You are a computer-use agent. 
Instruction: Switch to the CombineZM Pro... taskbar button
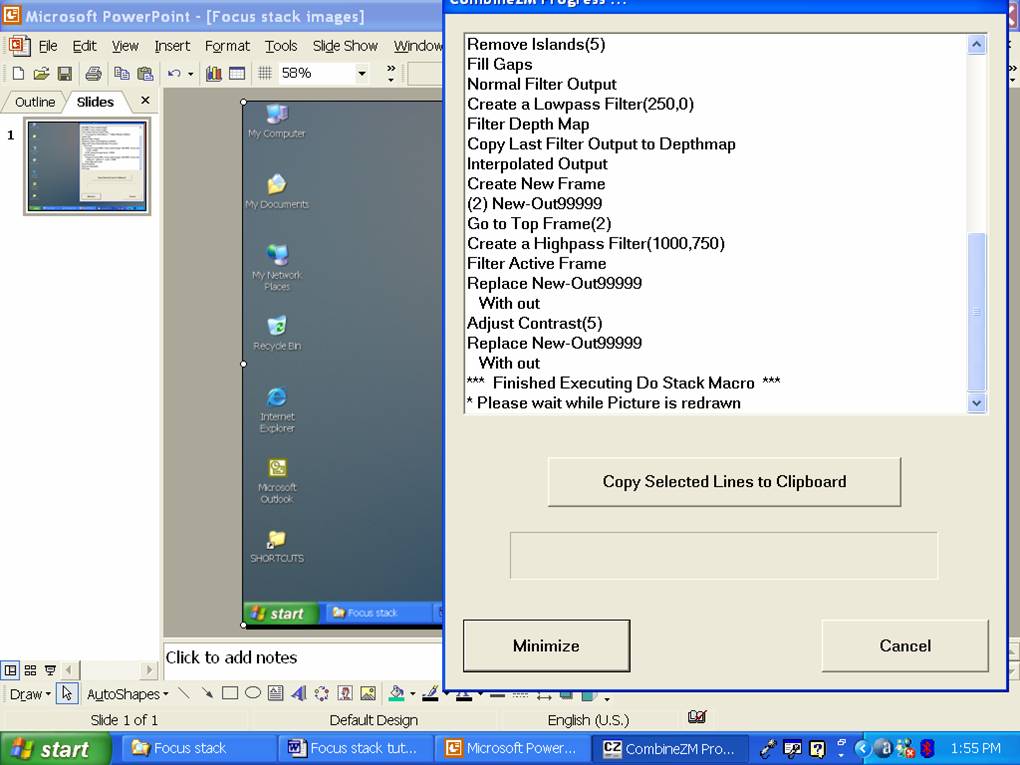coord(671,749)
